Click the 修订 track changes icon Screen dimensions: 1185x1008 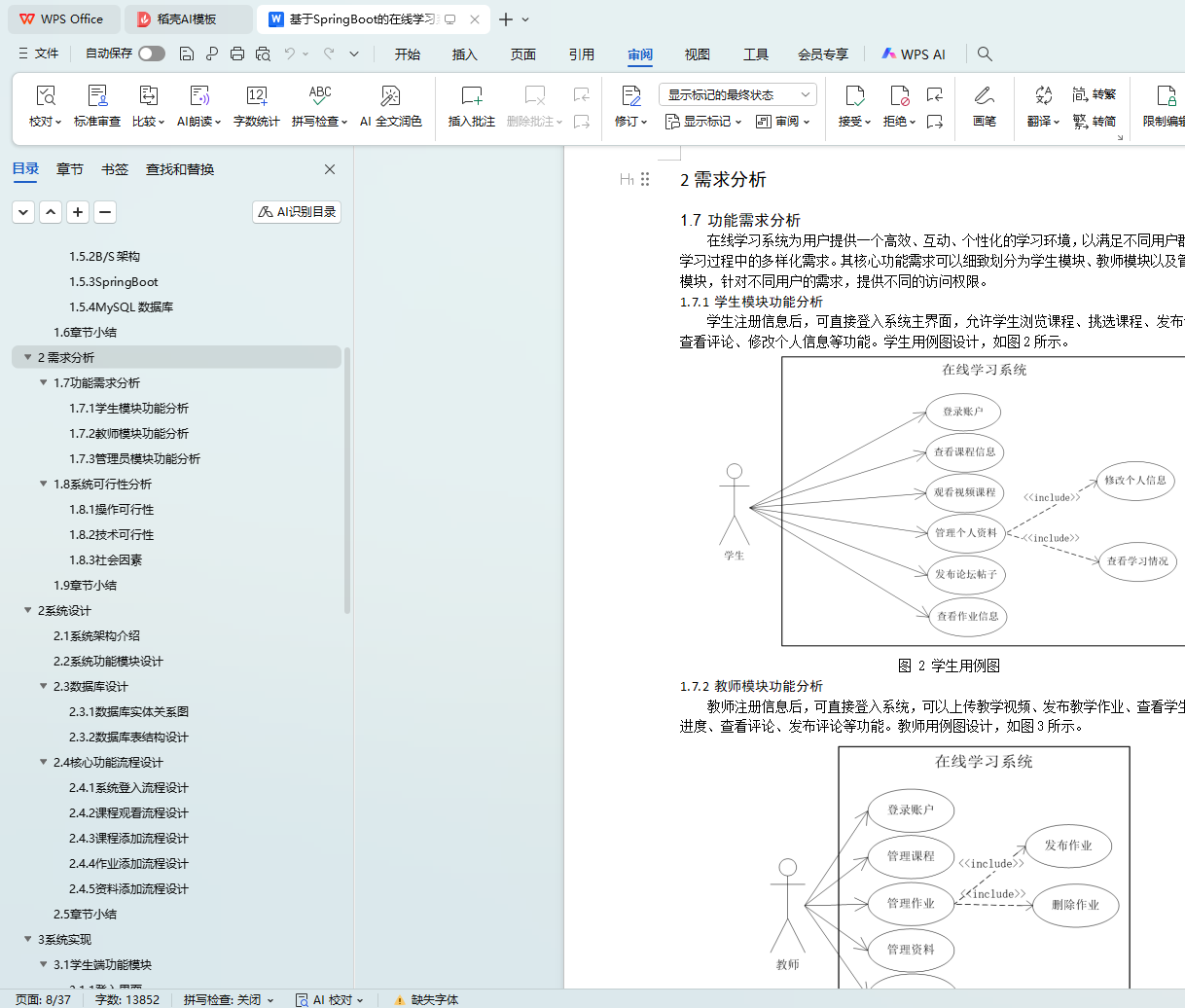pos(630,96)
